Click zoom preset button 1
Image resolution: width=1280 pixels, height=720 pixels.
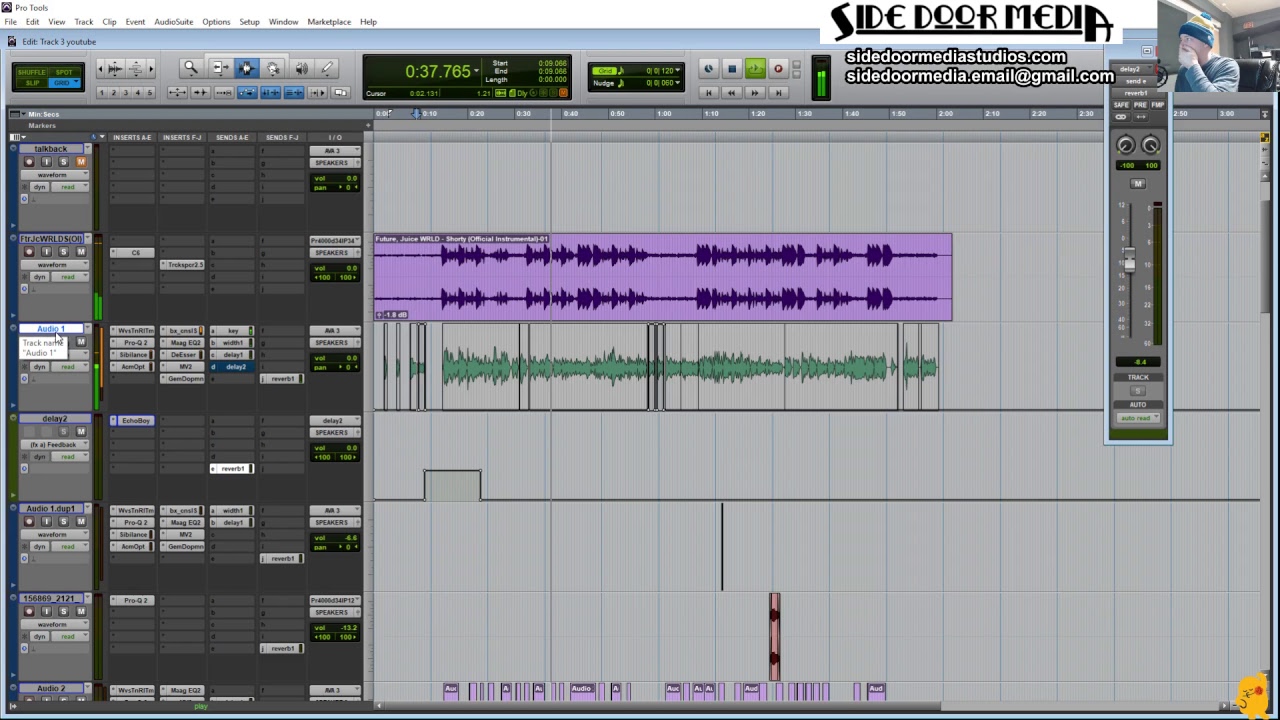click(102, 92)
